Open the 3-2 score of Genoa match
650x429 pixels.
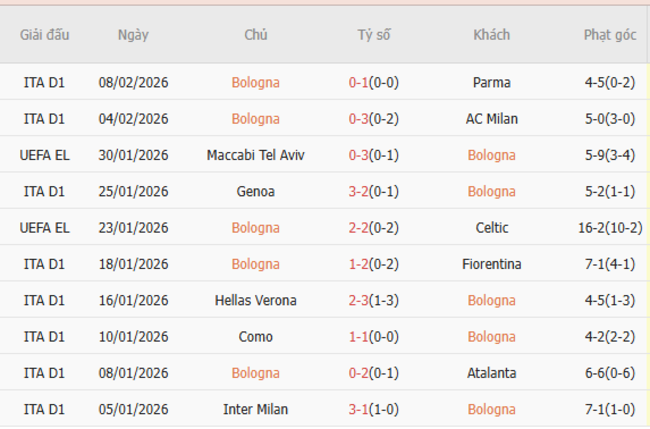[x=360, y=191]
